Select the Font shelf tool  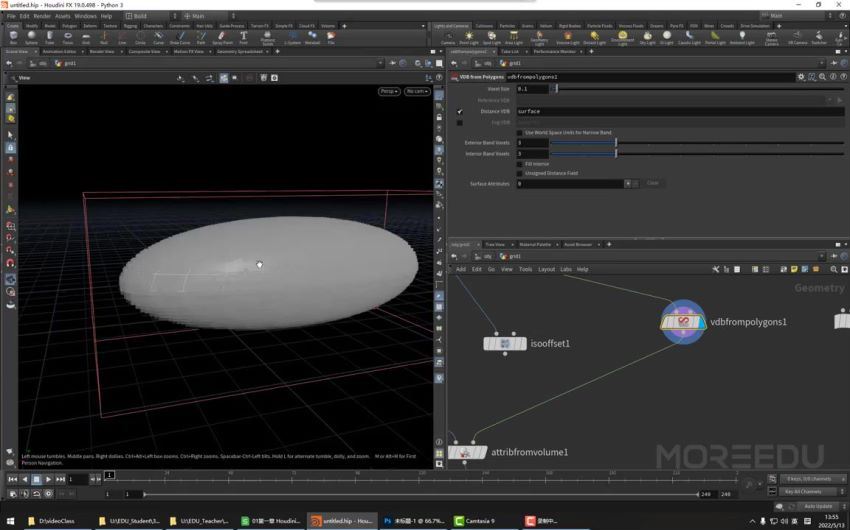tap(243, 37)
